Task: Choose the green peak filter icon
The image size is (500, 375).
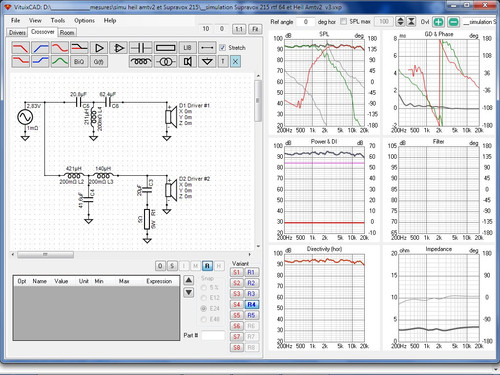Action: point(60,61)
